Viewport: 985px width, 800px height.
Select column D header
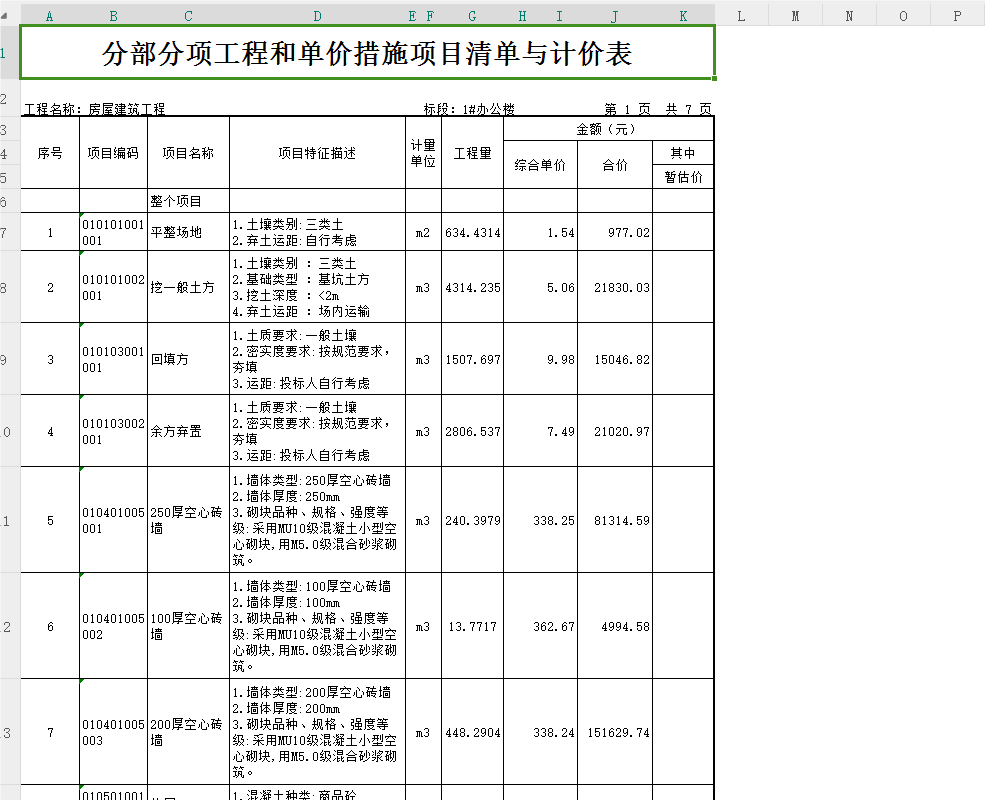coord(317,16)
